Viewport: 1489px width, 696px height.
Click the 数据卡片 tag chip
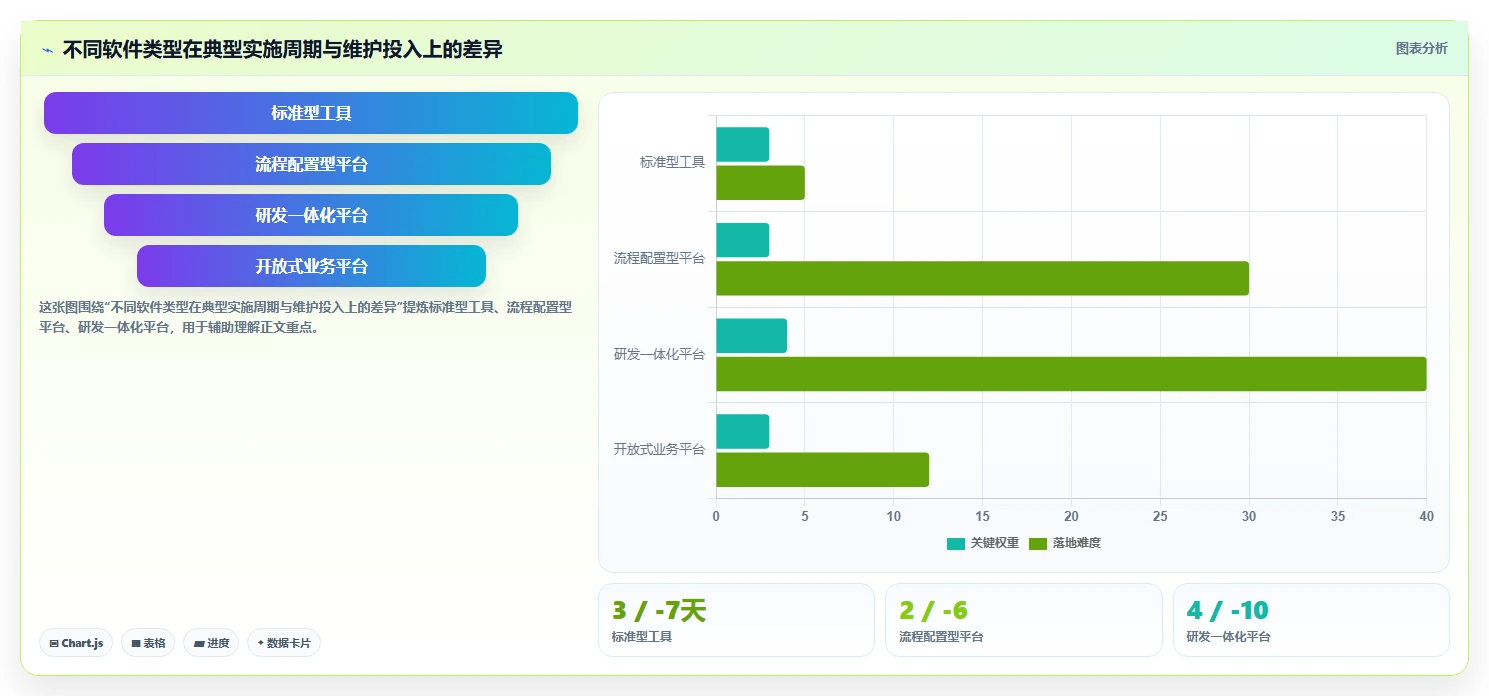pos(283,643)
